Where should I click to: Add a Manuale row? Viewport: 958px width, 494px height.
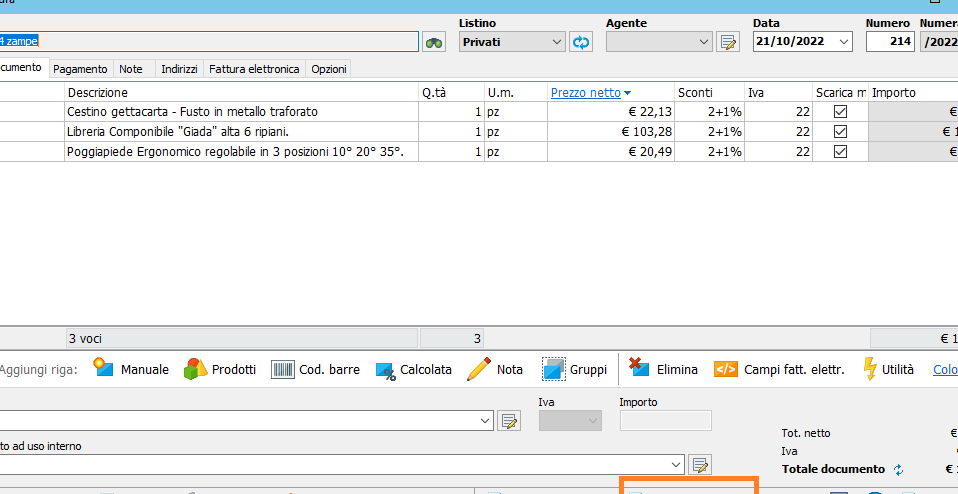coord(131,369)
